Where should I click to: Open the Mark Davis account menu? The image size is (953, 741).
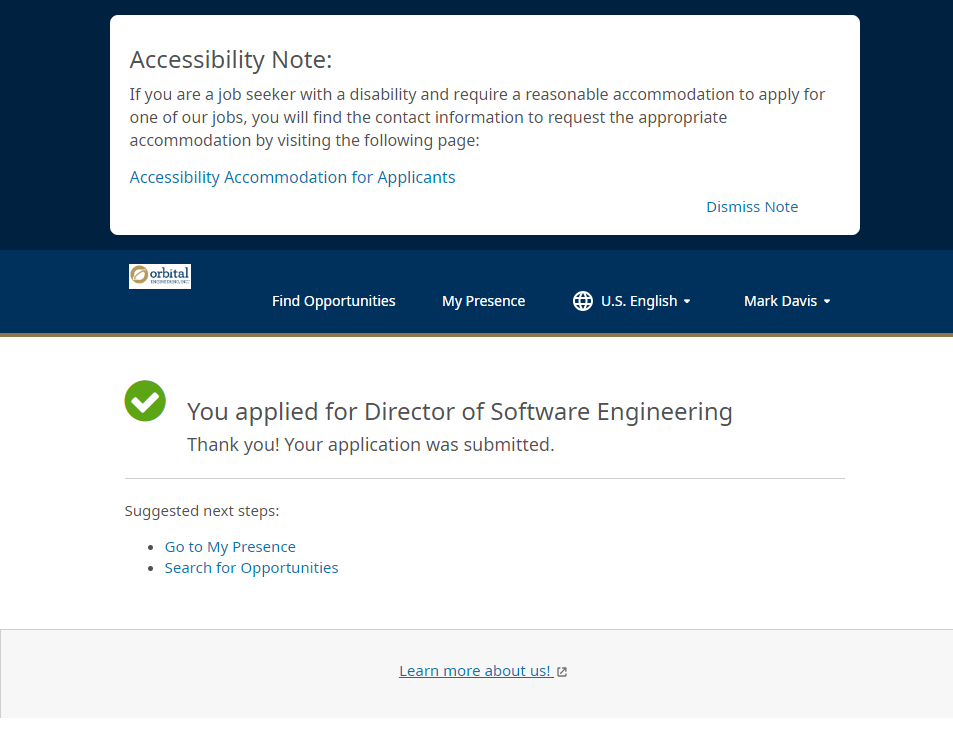tap(780, 301)
